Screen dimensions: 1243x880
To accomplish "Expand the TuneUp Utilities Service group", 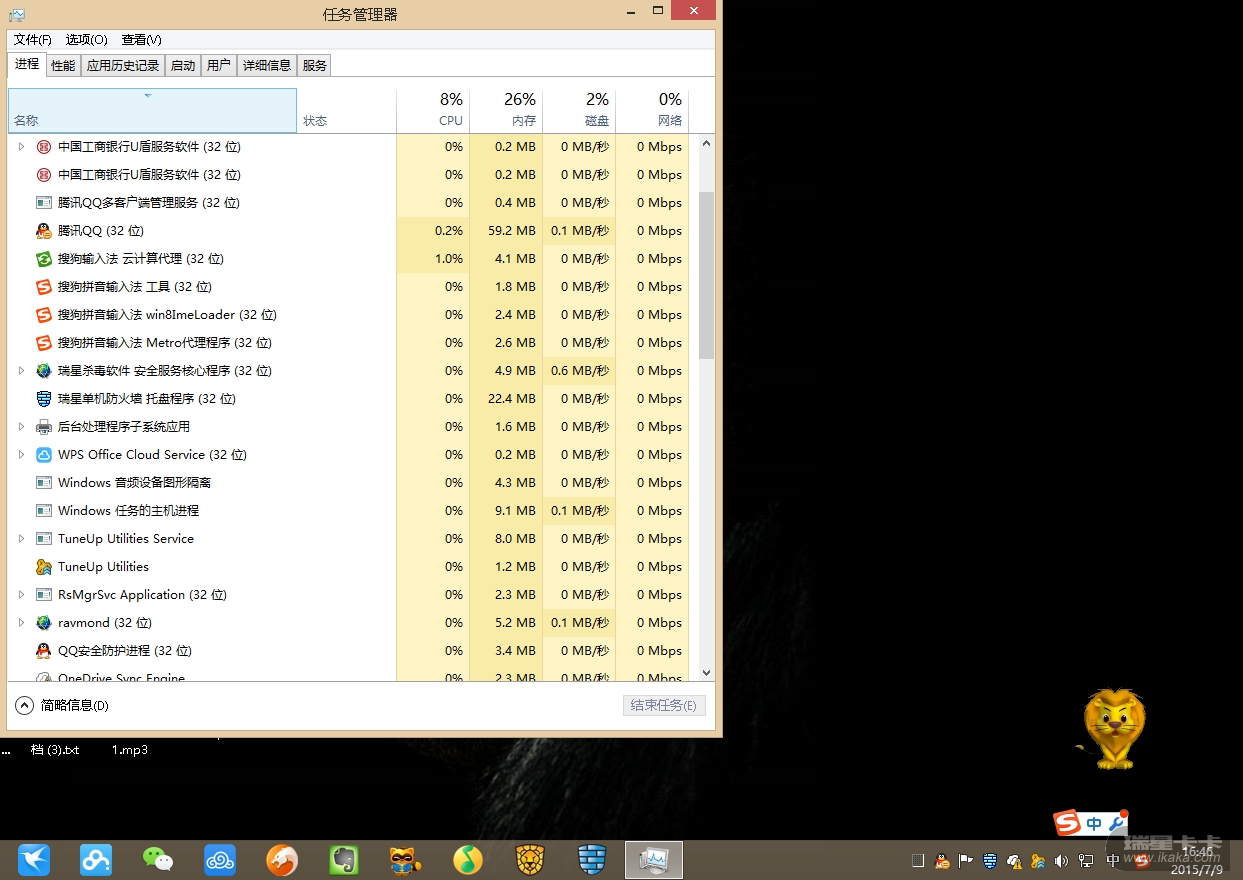I will click(x=21, y=539).
